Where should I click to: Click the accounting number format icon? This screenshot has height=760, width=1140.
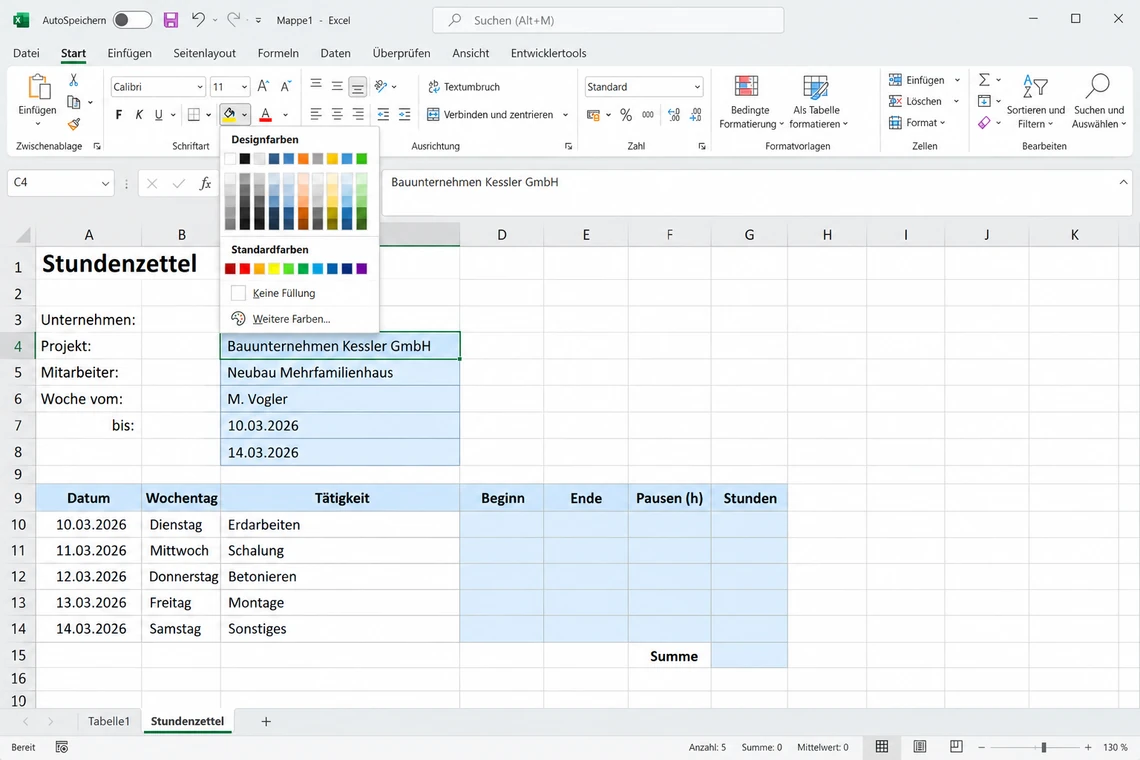(x=594, y=114)
